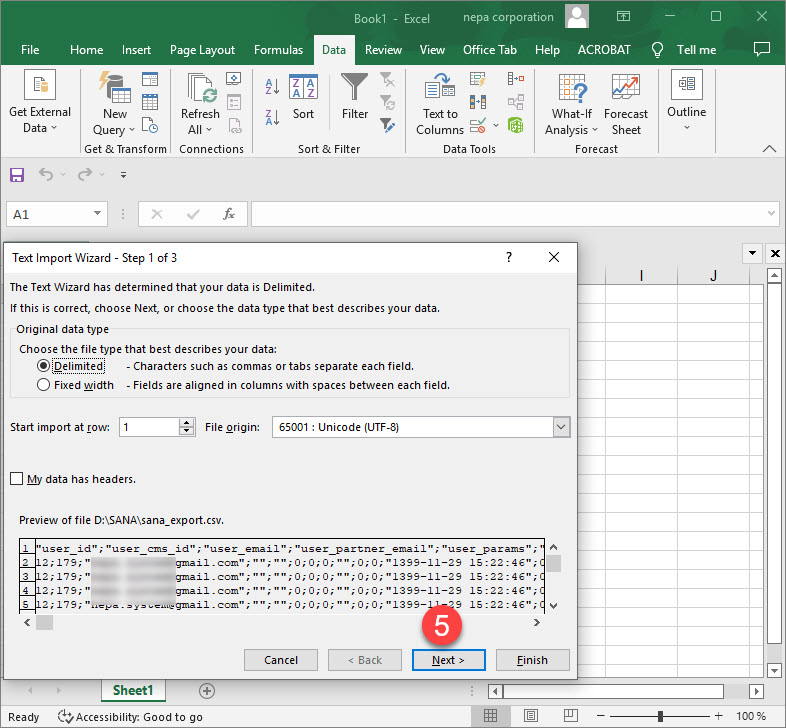Select column J header
This screenshot has height=728, width=786.
713,275
